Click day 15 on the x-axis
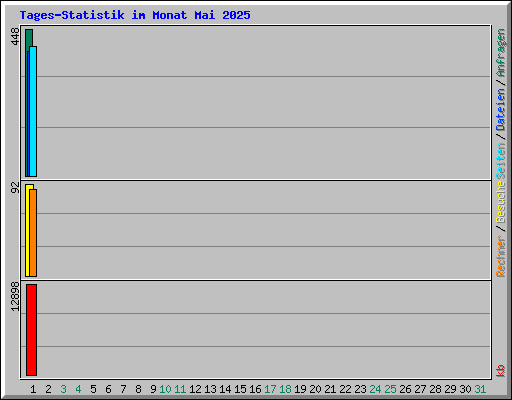Image resolution: width=512 pixels, height=400 pixels. (240, 389)
